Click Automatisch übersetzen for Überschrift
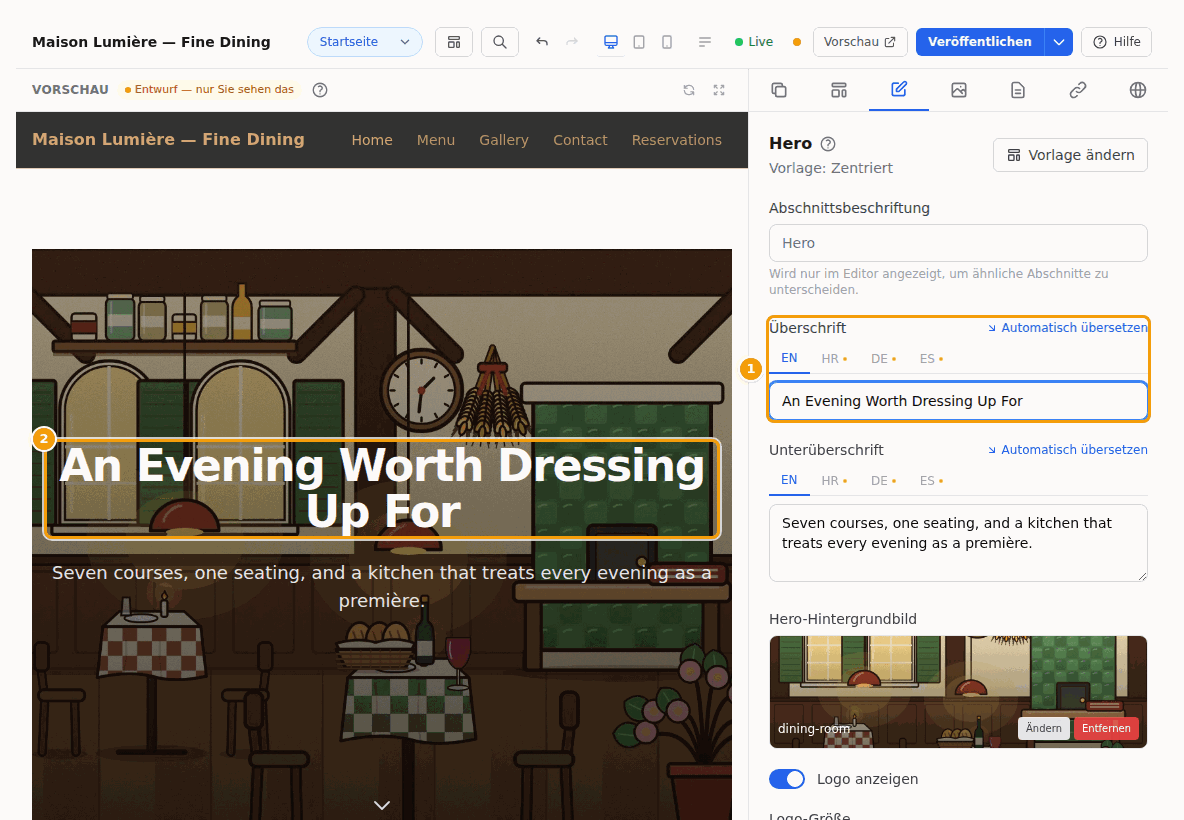 (1068, 328)
